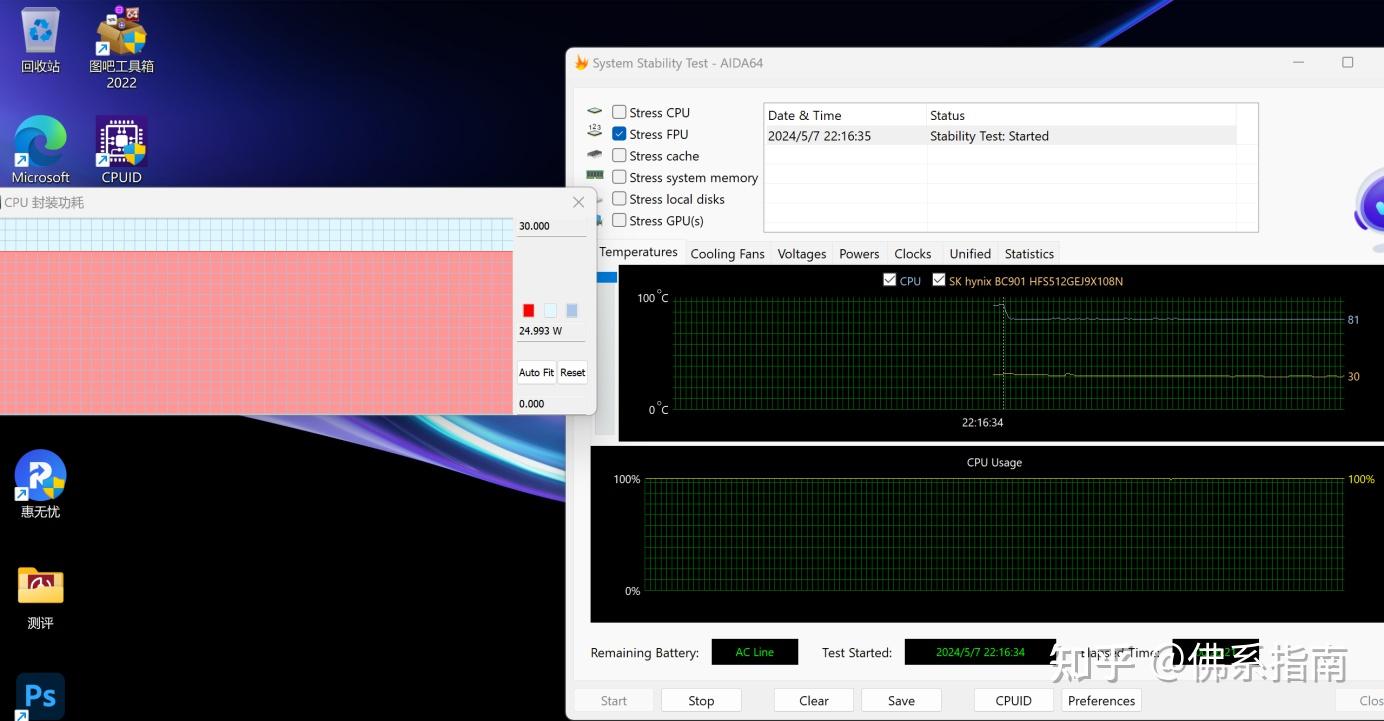Tick the Stress GPU(s) checkbox
The height and width of the screenshot is (721, 1384).
[619, 220]
